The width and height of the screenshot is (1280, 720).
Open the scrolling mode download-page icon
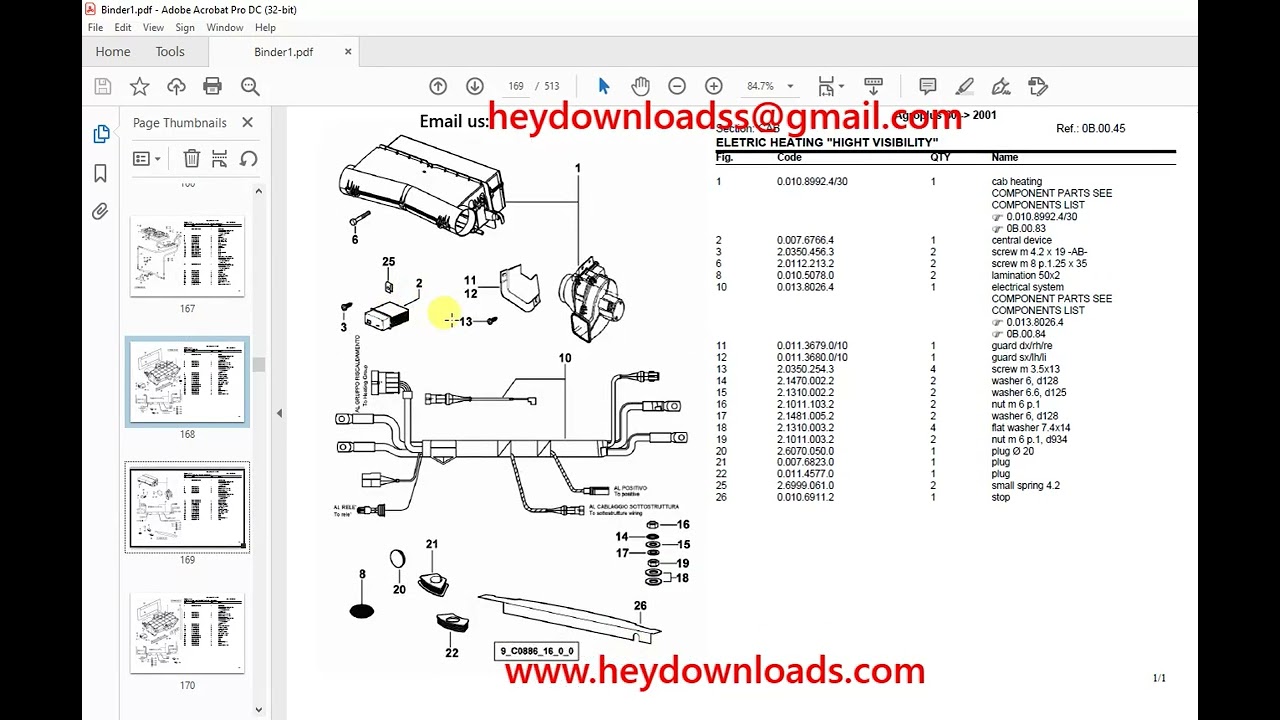coord(873,87)
